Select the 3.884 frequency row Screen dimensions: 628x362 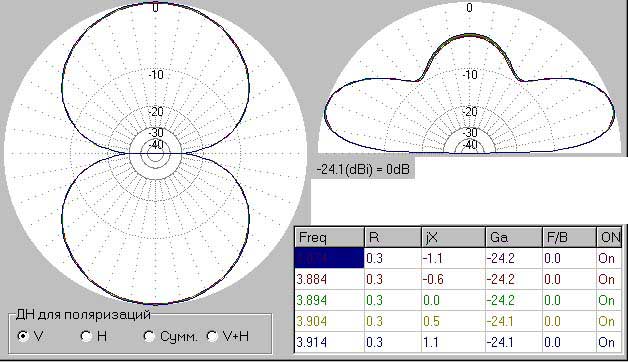458,279
